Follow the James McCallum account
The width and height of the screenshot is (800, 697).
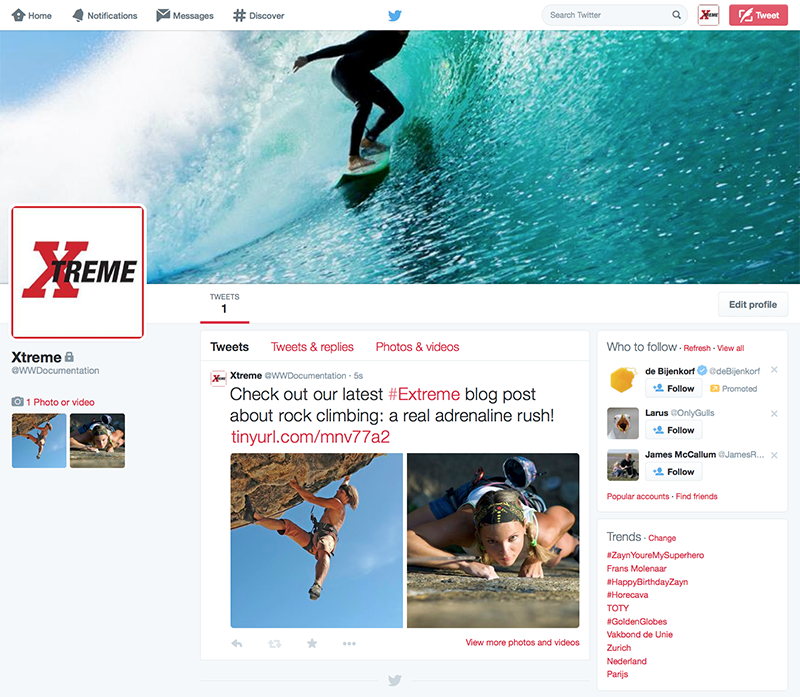673,472
